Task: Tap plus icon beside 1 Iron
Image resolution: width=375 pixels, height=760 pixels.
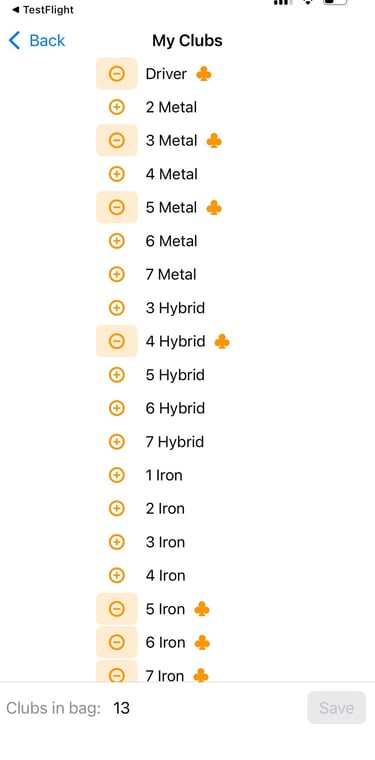Action: [x=116, y=475]
